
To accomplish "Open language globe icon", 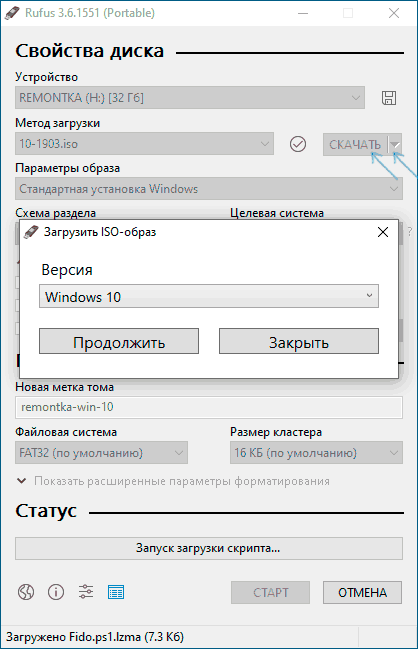I will click(x=26, y=592).
